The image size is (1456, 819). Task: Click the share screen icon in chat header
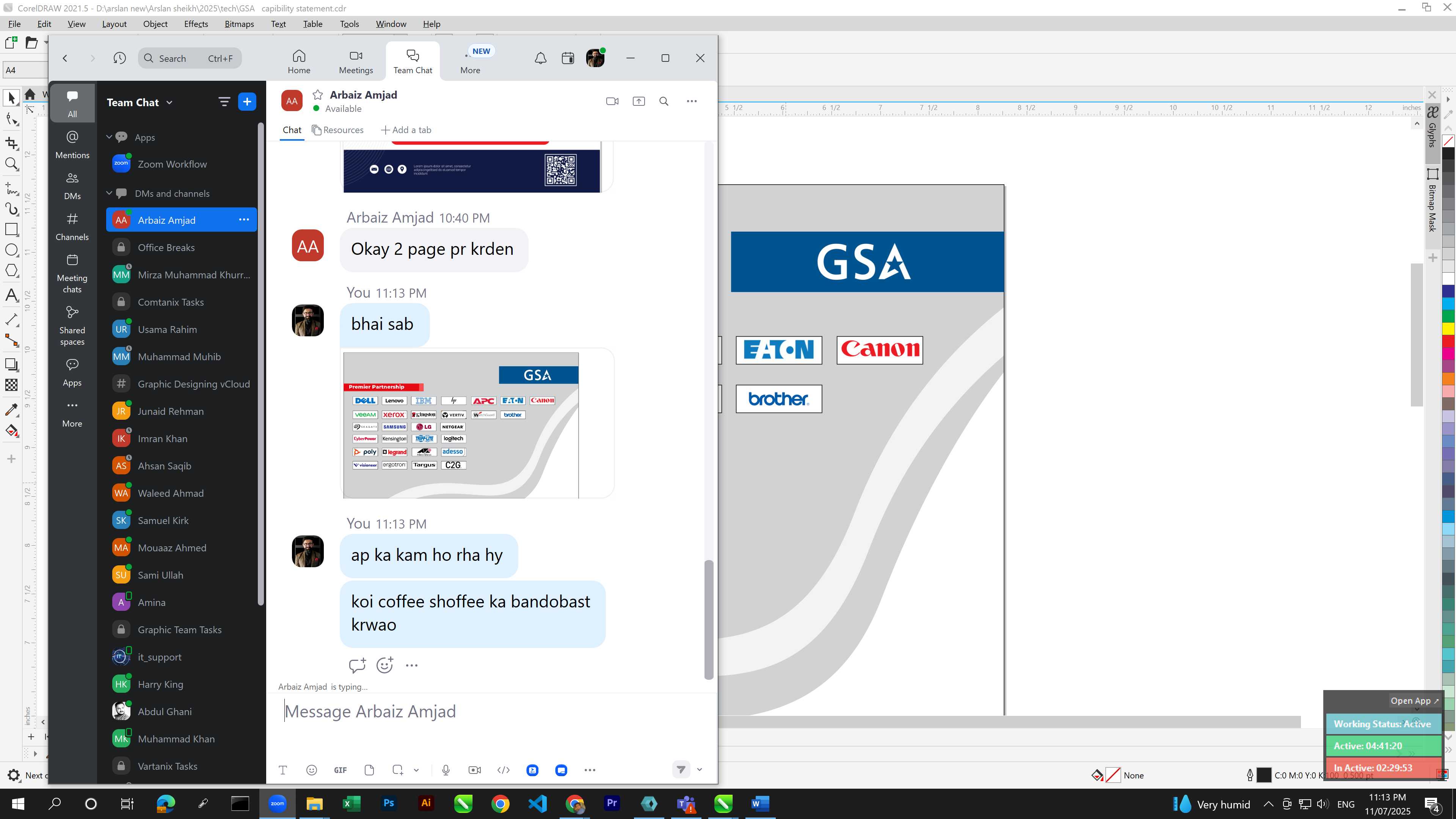(x=638, y=101)
